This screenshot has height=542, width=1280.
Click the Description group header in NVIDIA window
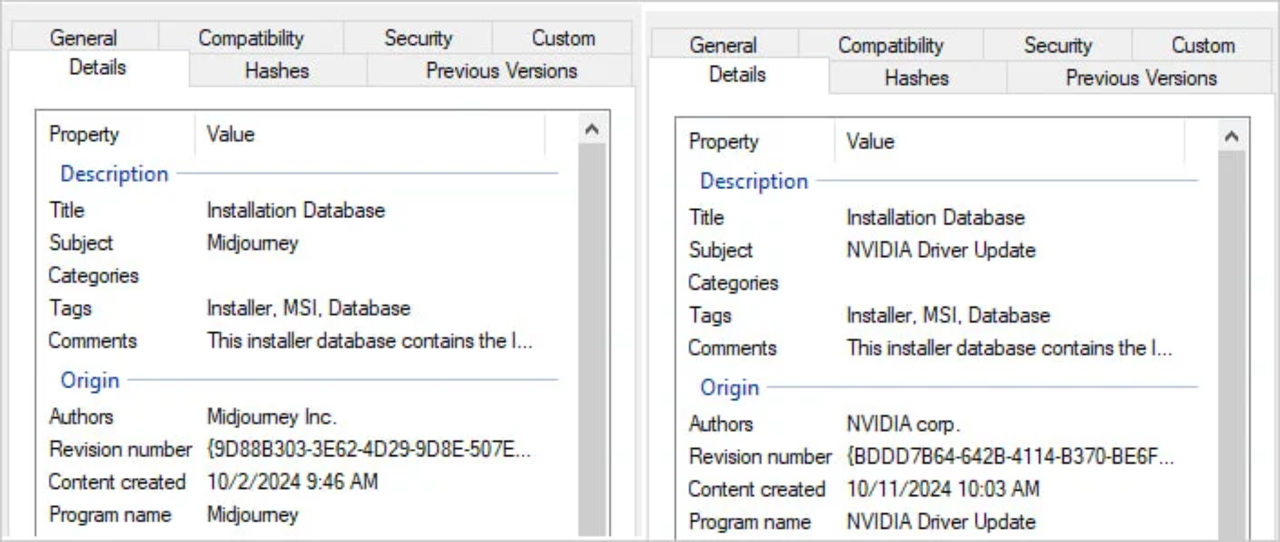(754, 181)
